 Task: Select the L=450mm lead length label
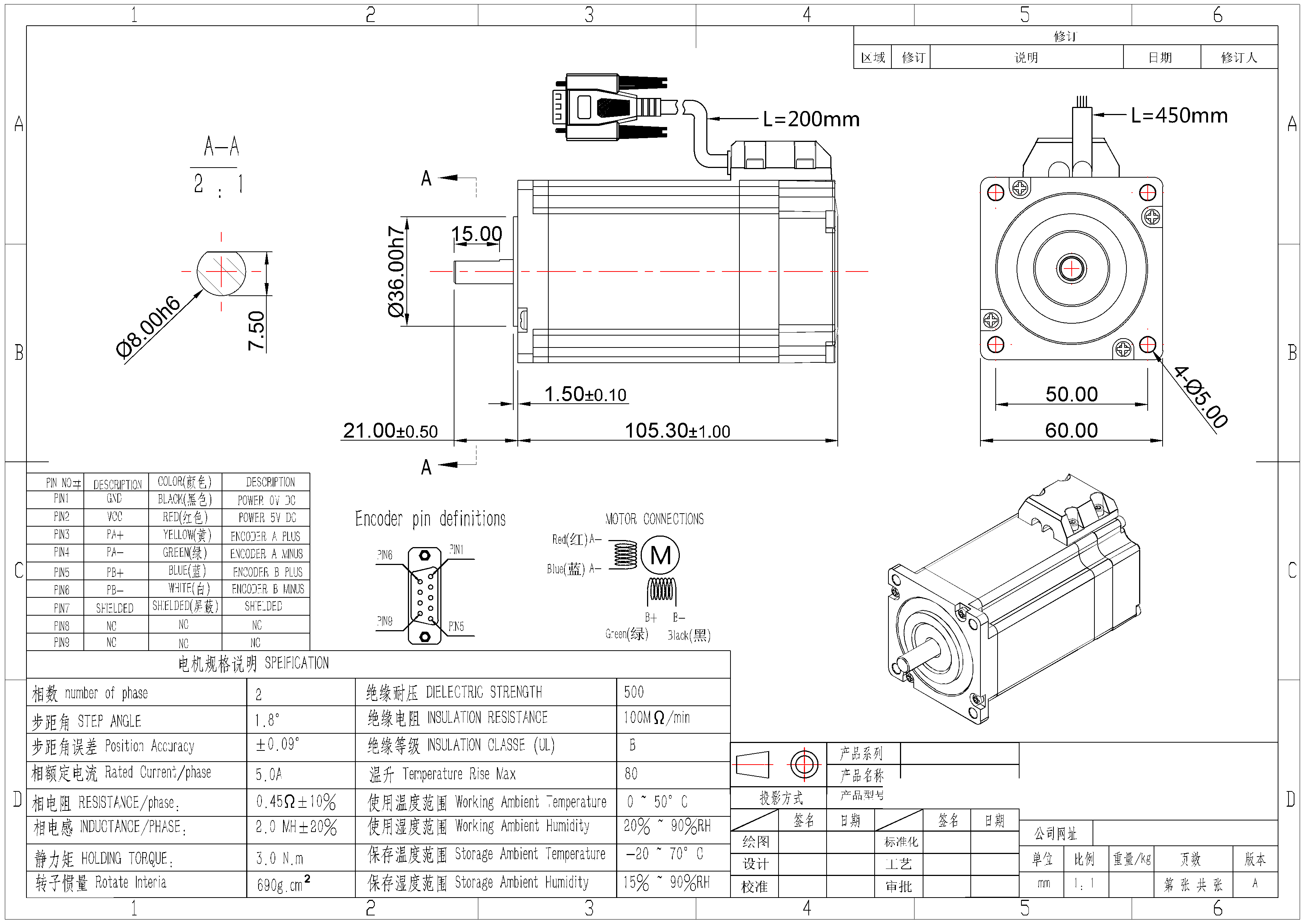1179,115
